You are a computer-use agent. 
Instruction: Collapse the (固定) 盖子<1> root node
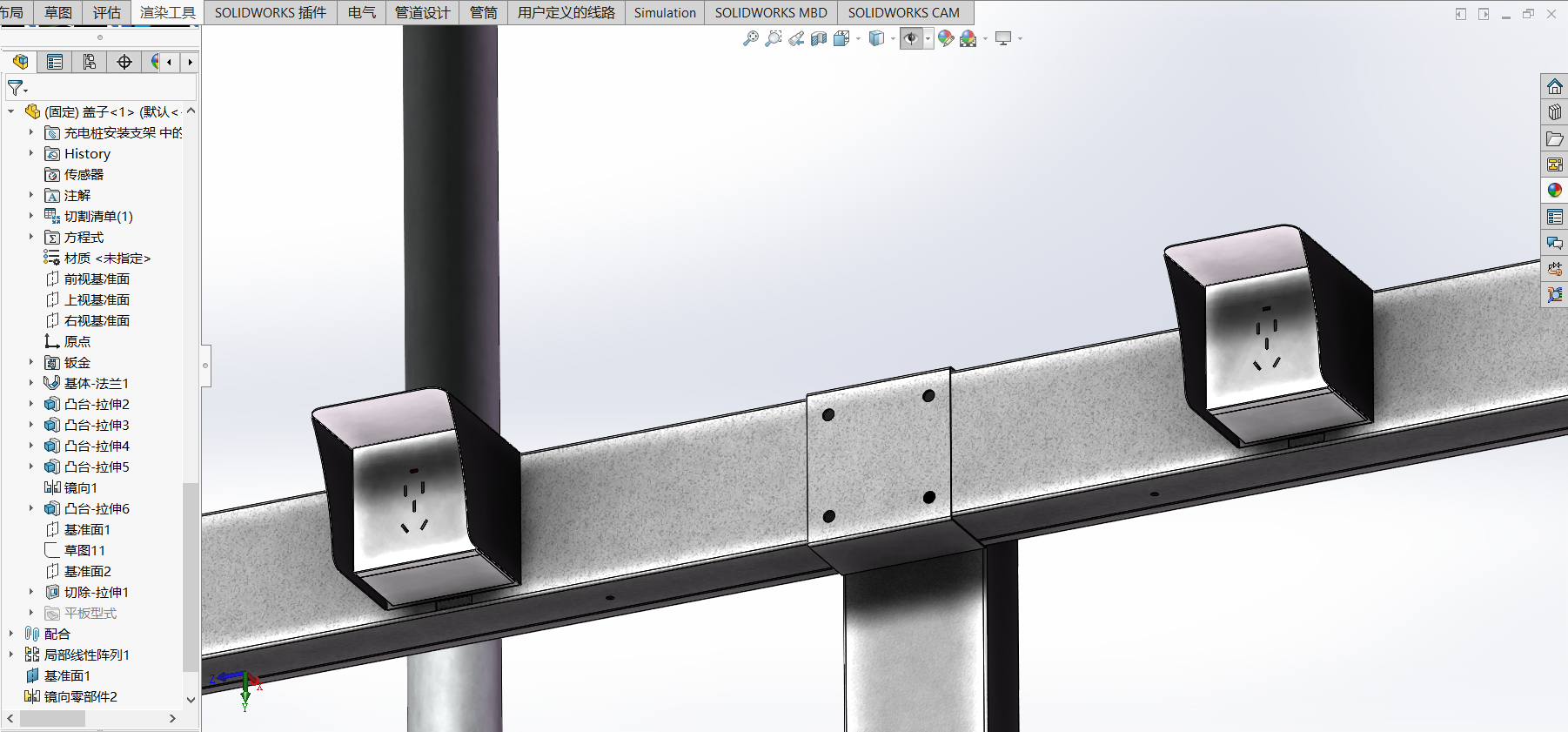point(11,111)
